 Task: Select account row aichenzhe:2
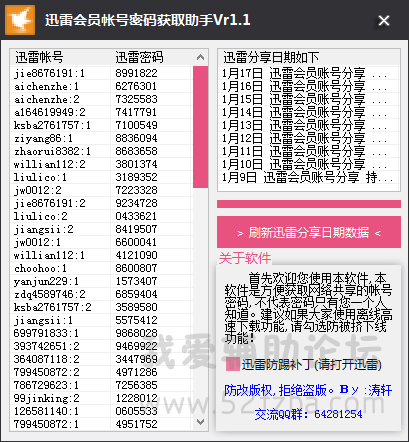(x=102, y=99)
